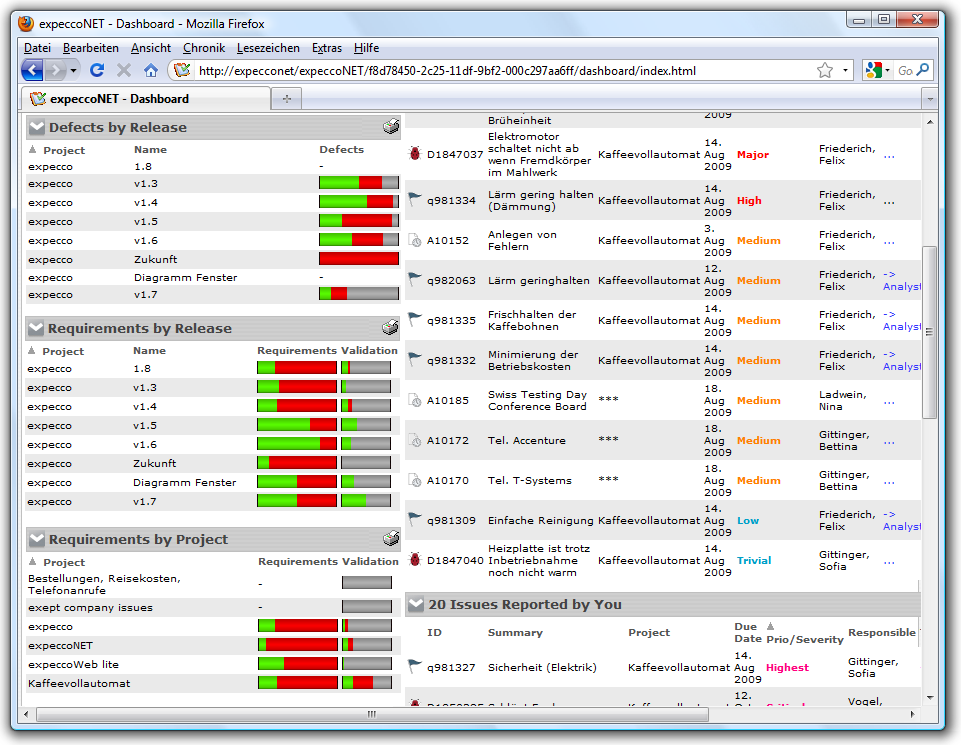Viewport: 962px width, 745px height.
Task: Collapse the 20 Issues Reported by You section
Action: (416, 604)
